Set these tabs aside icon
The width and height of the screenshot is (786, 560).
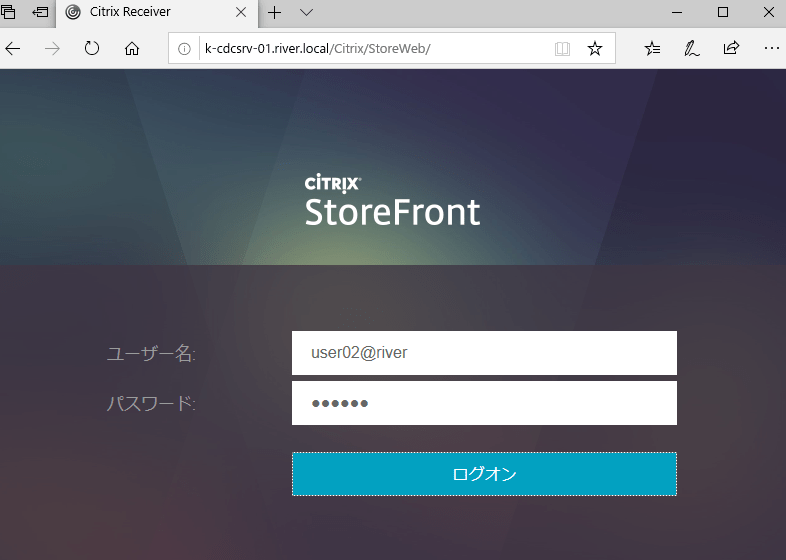click(x=40, y=12)
